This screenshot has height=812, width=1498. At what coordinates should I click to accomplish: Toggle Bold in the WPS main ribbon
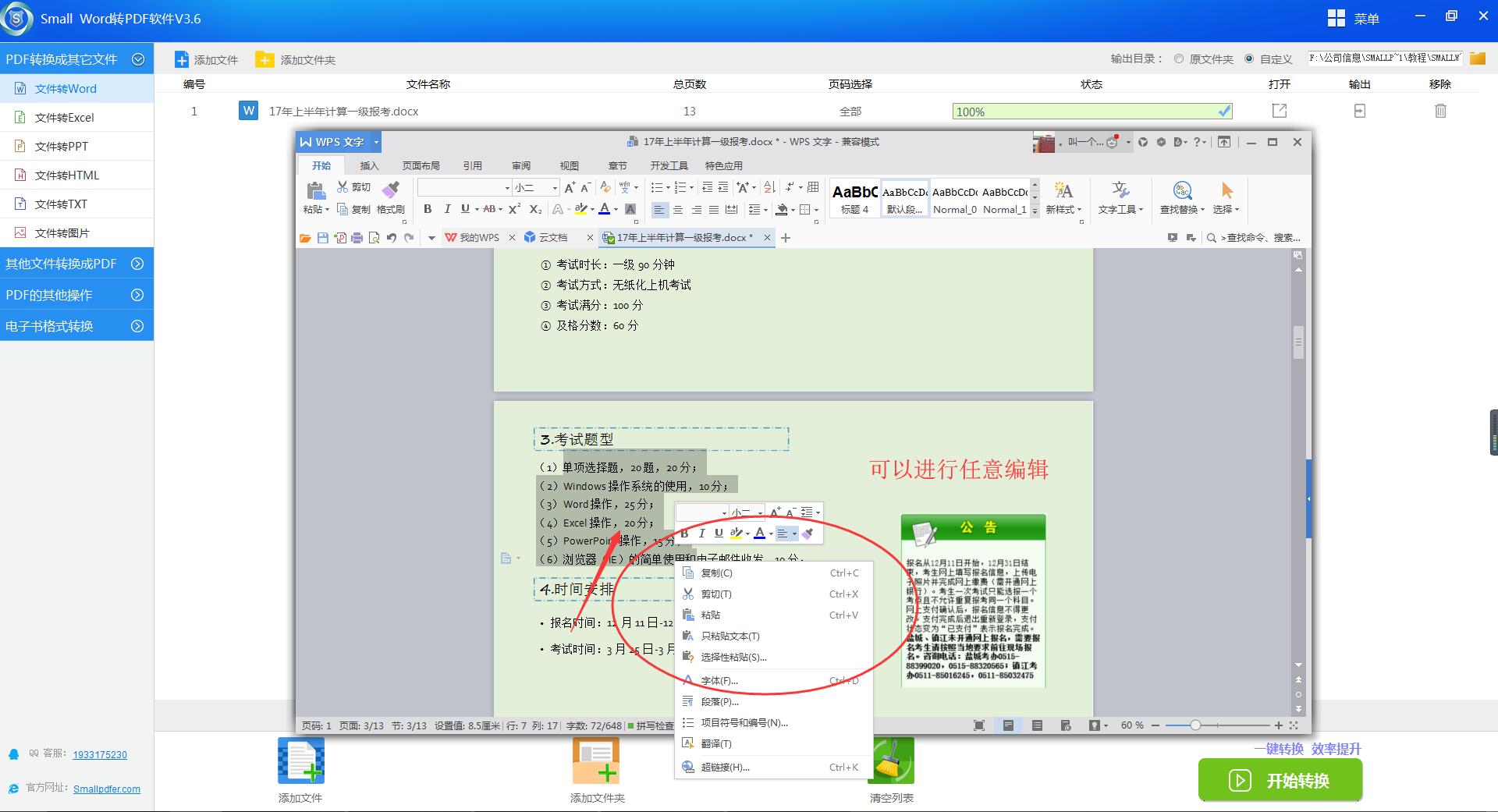[428, 209]
